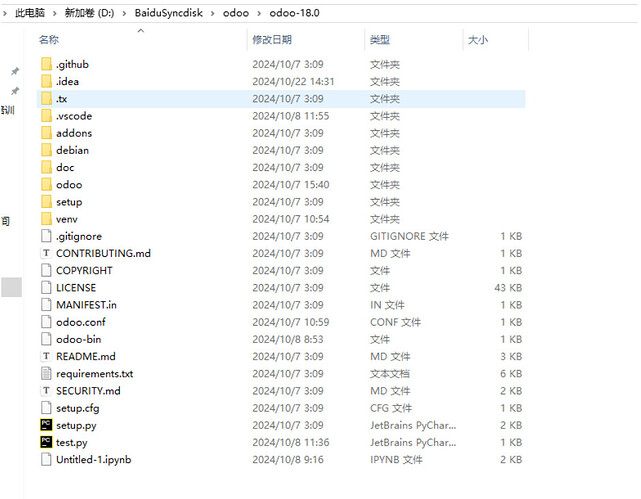Image resolution: width=641 pixels, height=499 pixels.
Task: Click the navigation pane scrollbar thumb
Action: click(x=11, y=287)
